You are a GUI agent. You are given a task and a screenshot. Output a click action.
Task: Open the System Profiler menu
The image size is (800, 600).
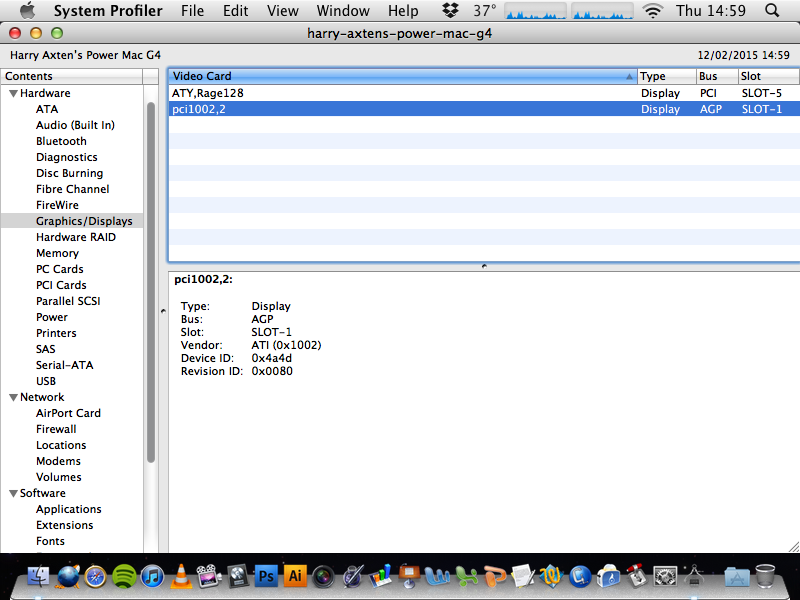tap(108, 10)
